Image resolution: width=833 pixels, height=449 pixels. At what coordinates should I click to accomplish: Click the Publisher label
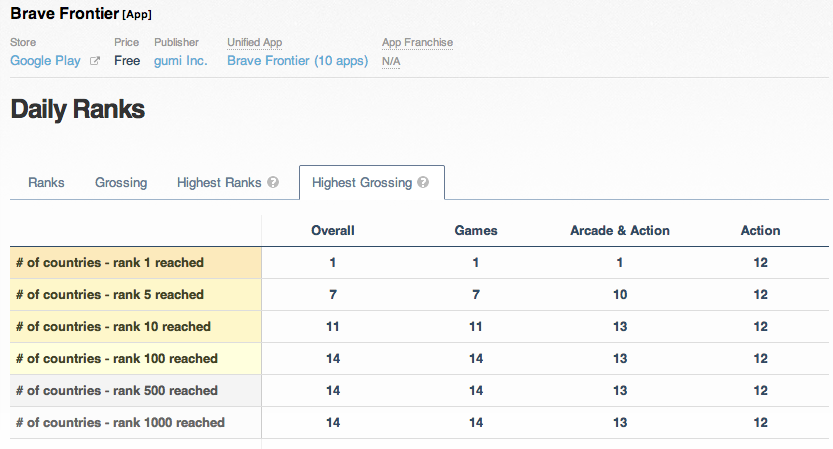click(176, 42)
